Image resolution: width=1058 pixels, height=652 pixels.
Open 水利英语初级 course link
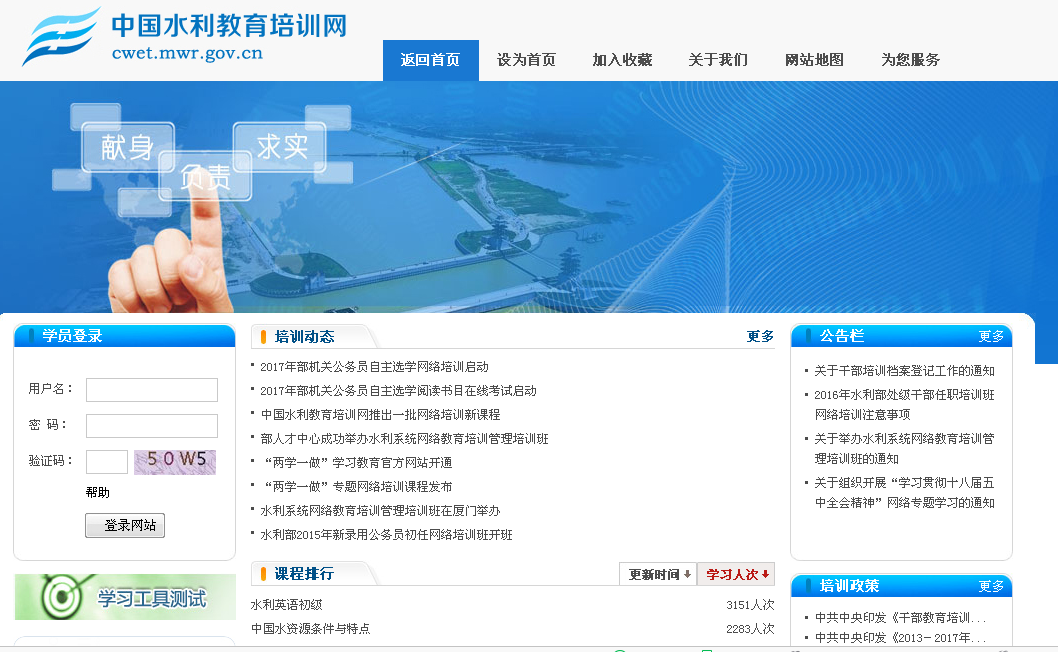(286, 605)
